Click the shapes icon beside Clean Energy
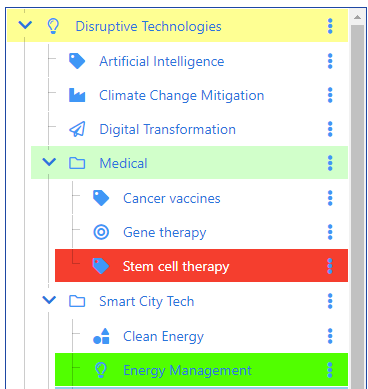The image size is (368, 389). click(x=101, y=336)
